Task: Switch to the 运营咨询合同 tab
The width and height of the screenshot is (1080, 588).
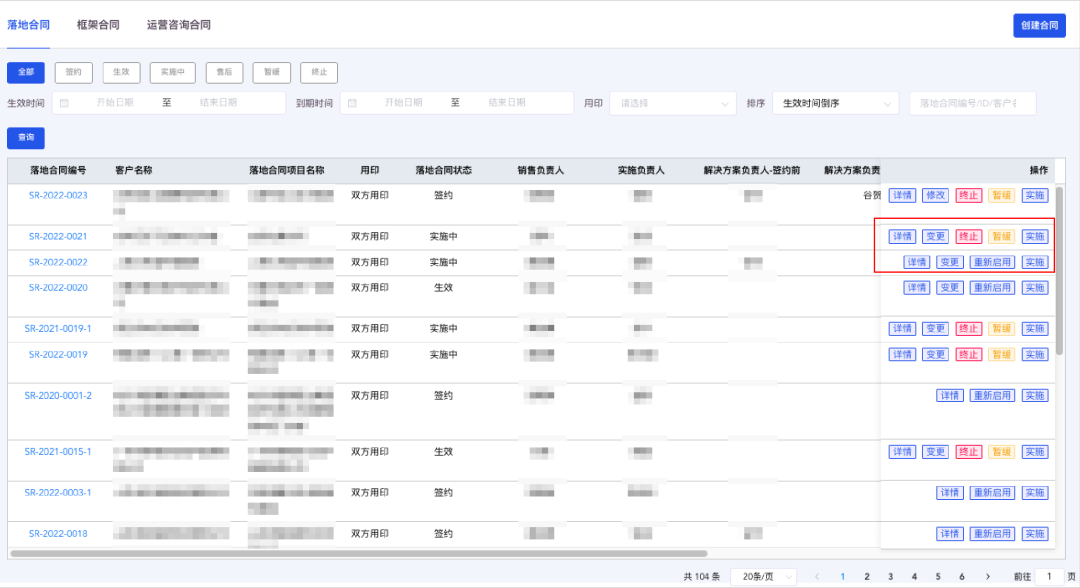Action: point(178,25)
